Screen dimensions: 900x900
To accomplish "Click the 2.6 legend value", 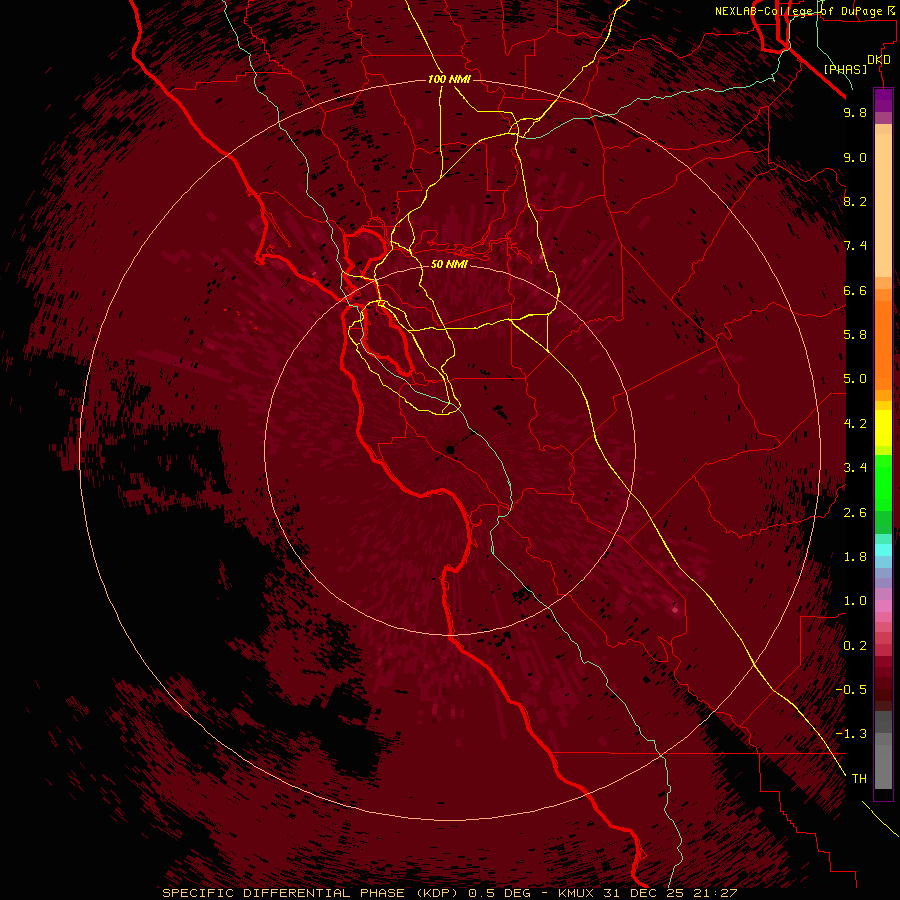I will (x=855, y=513).
